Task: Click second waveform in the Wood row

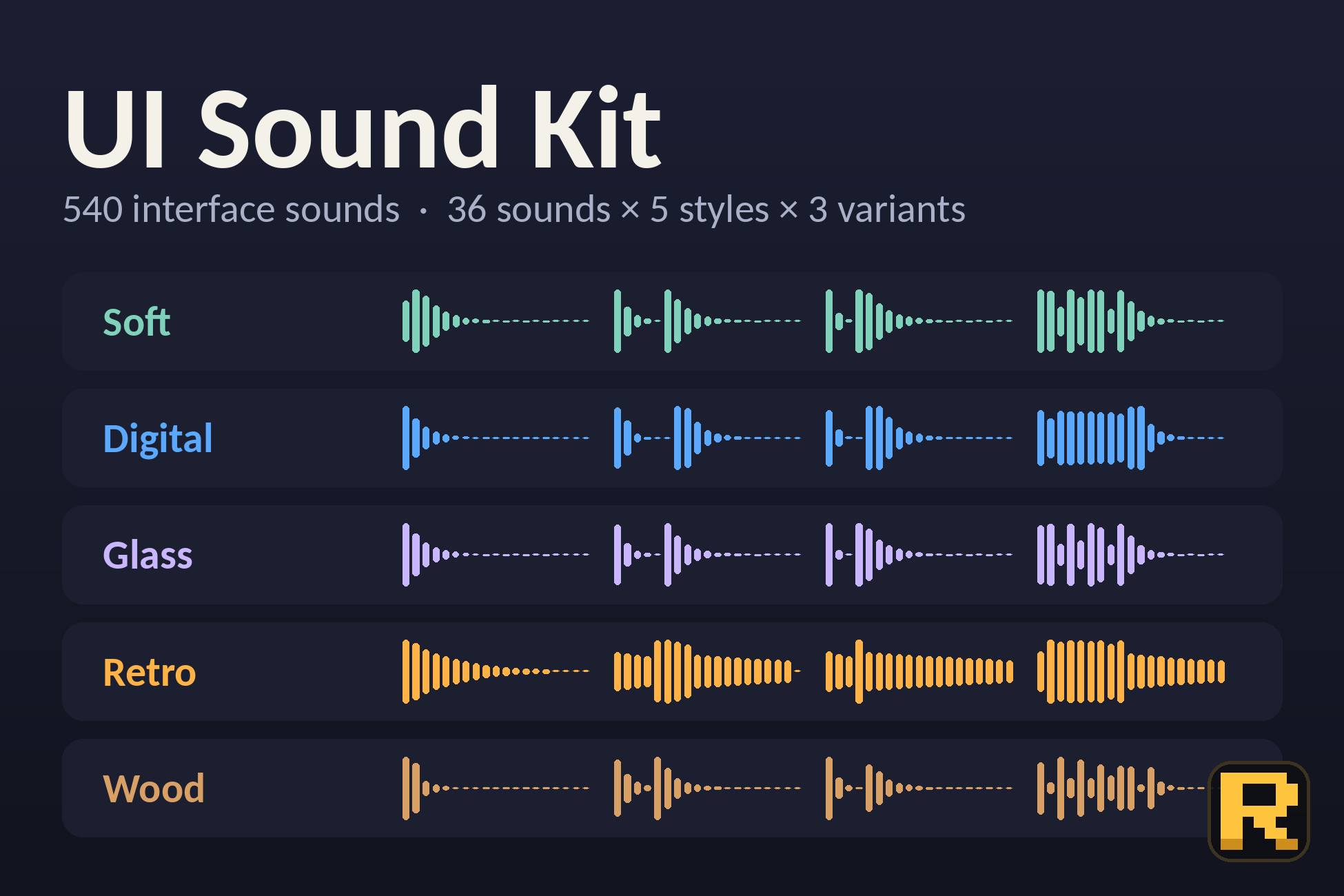Action: (x=707, y=788)
